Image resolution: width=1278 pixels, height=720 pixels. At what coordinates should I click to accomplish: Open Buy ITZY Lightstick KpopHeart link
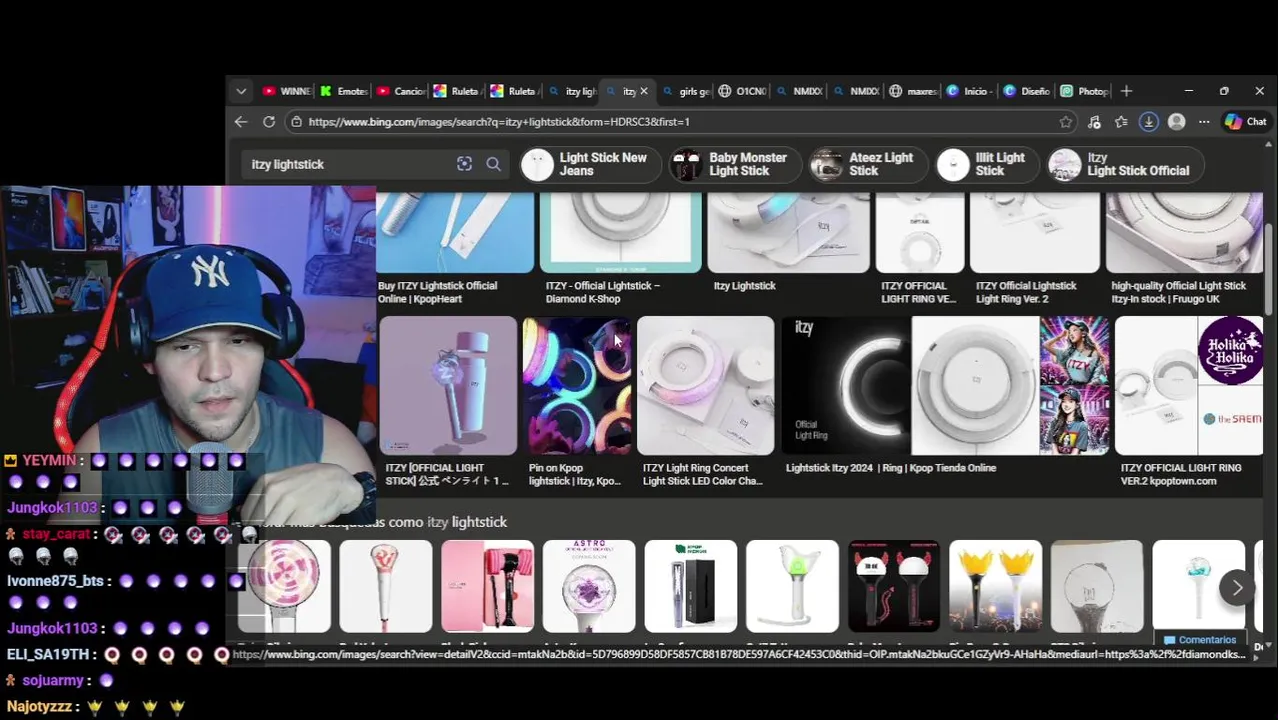[437, 292]
